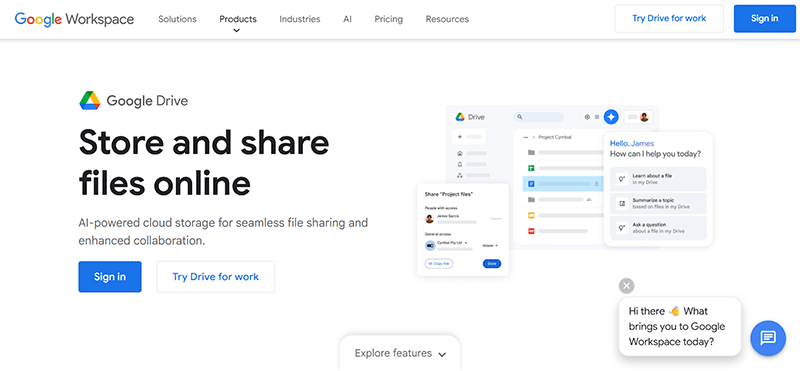Image resolution: width=800 pixels, height=371 pixels.
Task: Open the Industries menu
Action: [x=299, y=19]
